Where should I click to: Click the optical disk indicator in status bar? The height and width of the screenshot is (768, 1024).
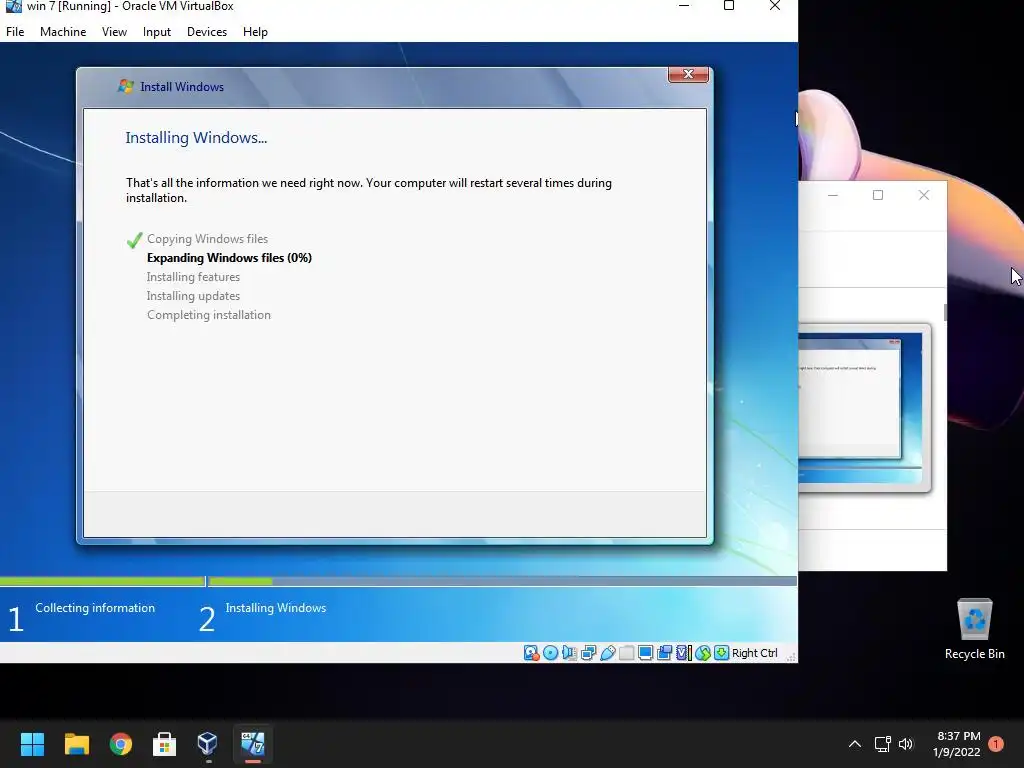pos(551,653)
